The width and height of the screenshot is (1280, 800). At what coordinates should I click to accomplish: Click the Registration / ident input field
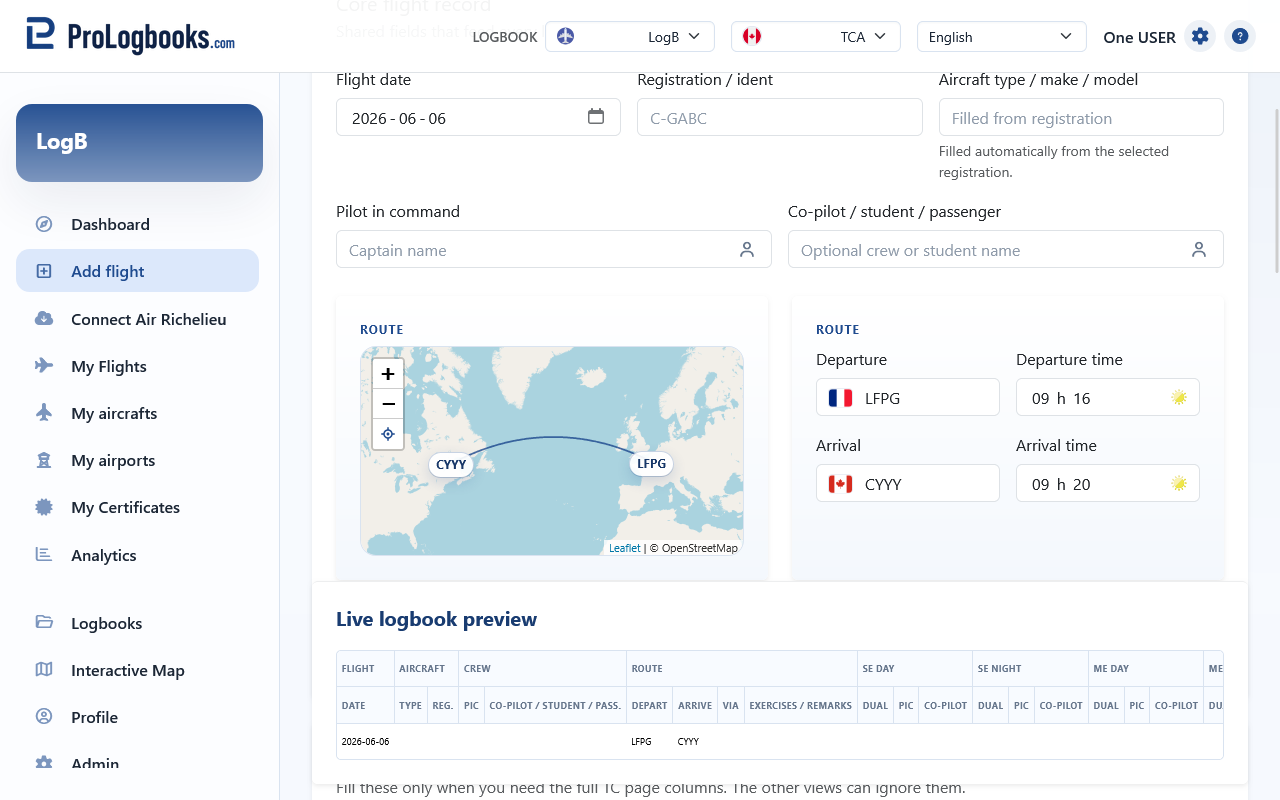(780, 117)
